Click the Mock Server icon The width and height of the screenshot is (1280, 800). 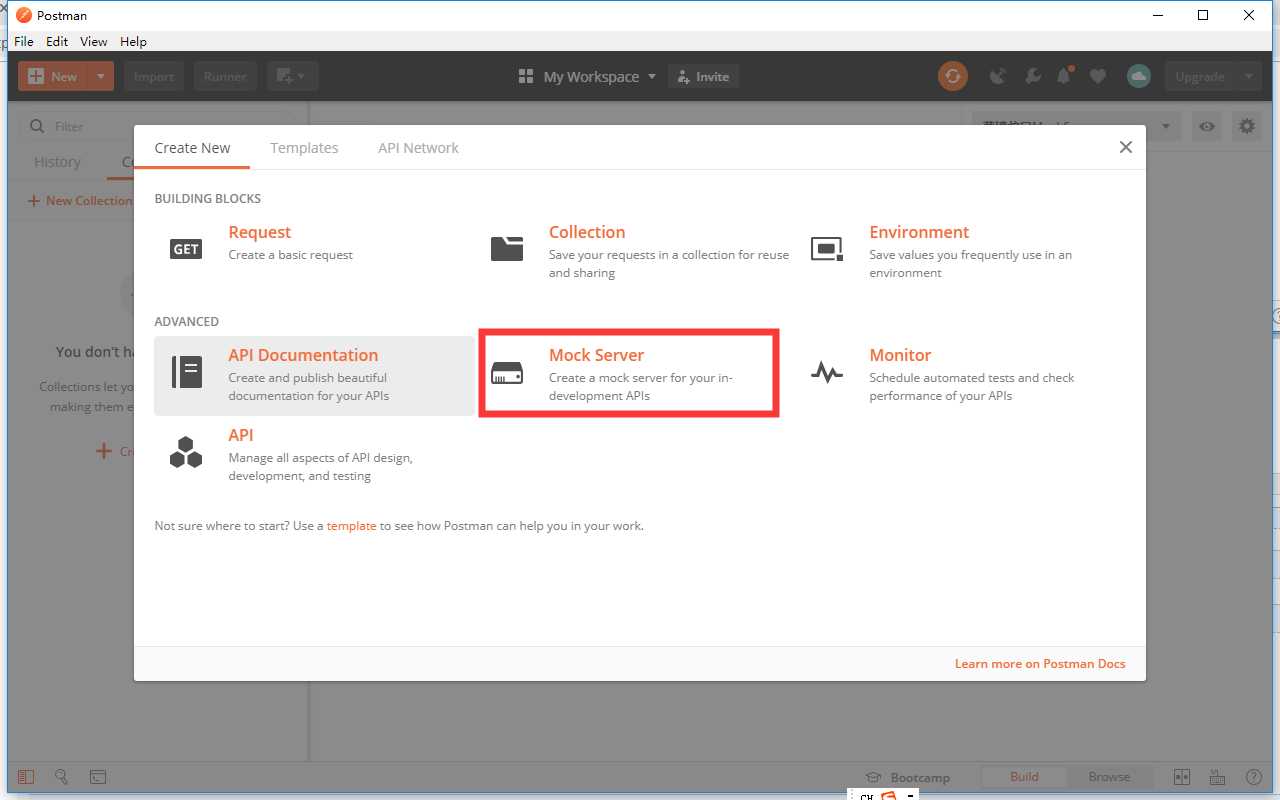tap(507, 374)
